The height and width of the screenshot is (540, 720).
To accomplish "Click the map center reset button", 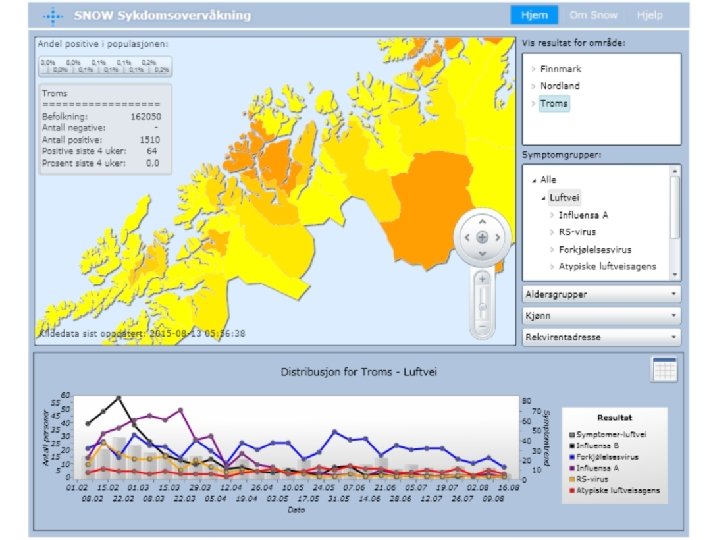I will tap(482, 237).
